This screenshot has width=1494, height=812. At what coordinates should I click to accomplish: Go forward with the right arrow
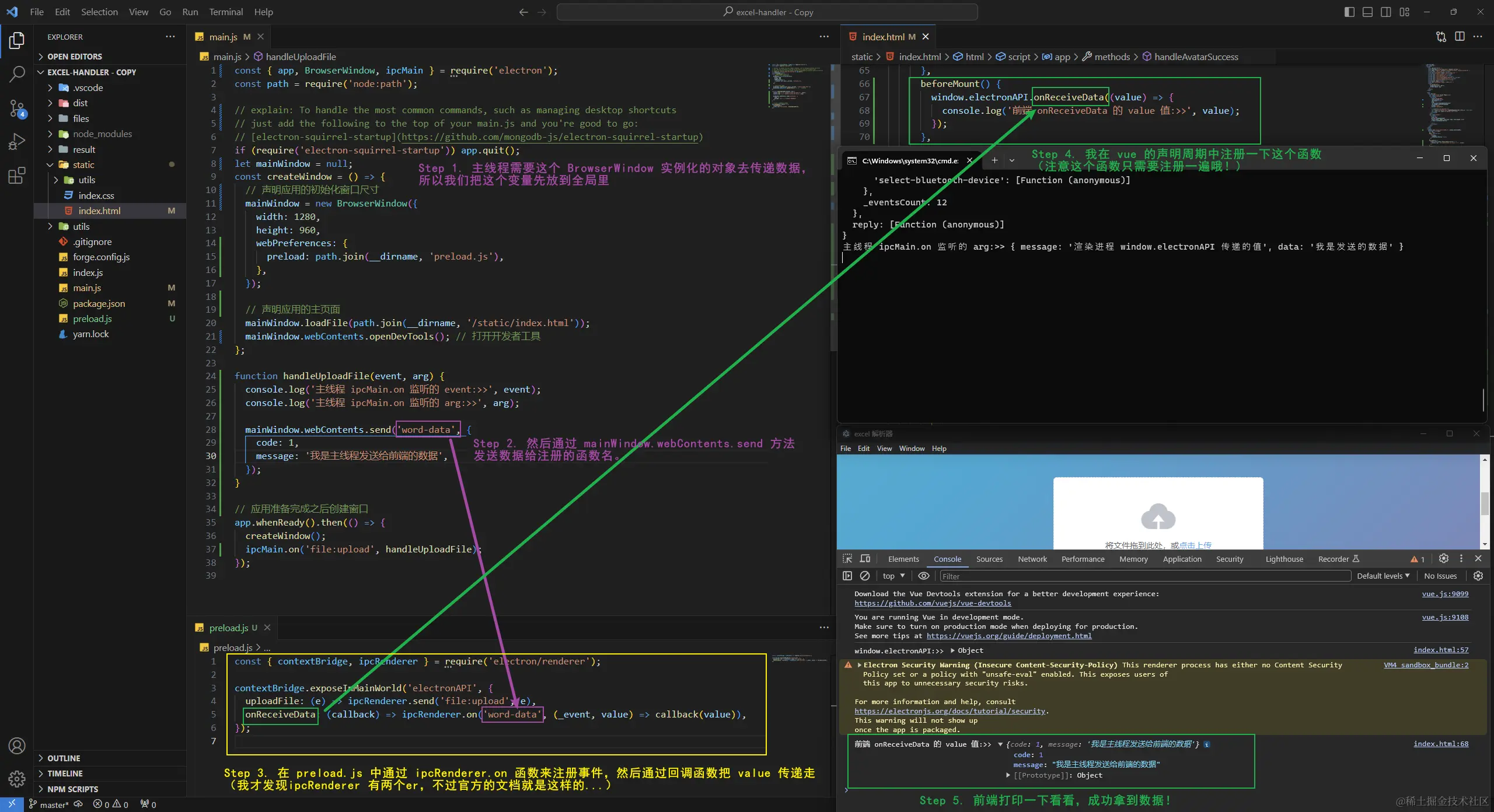click(542, 12)
